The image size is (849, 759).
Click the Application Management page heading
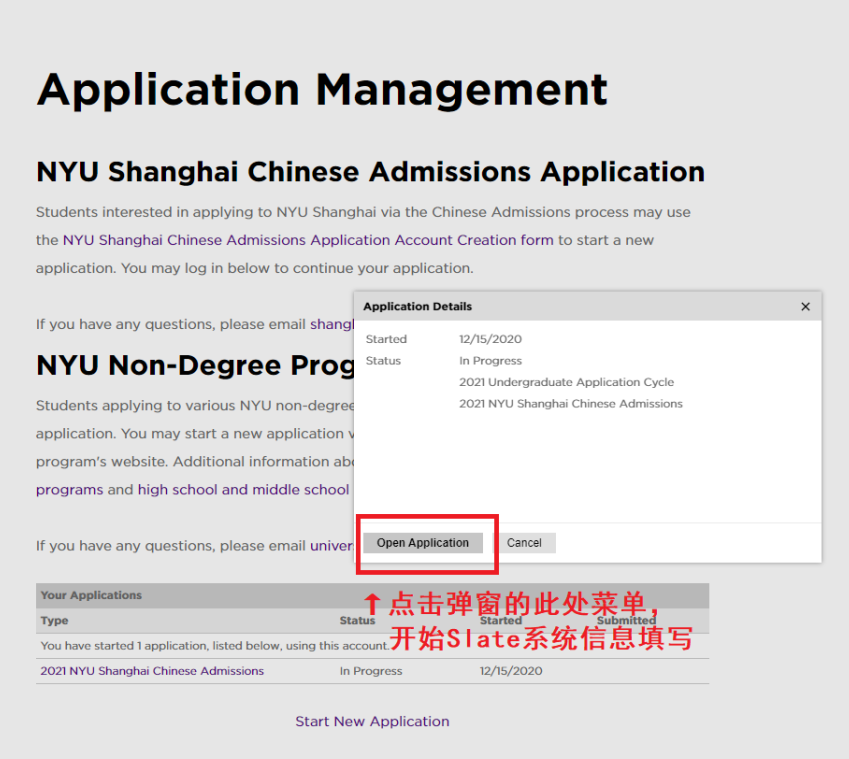click(x=321, y=91)
